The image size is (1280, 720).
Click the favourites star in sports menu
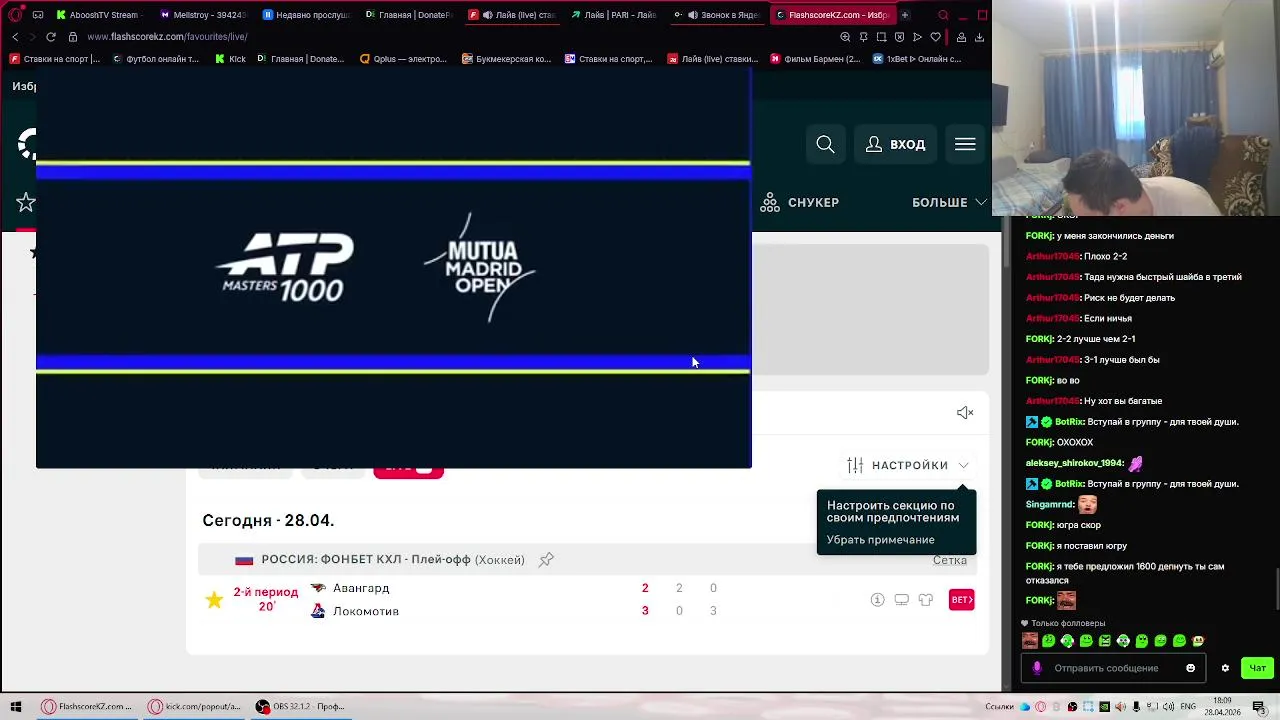point(26,203)
